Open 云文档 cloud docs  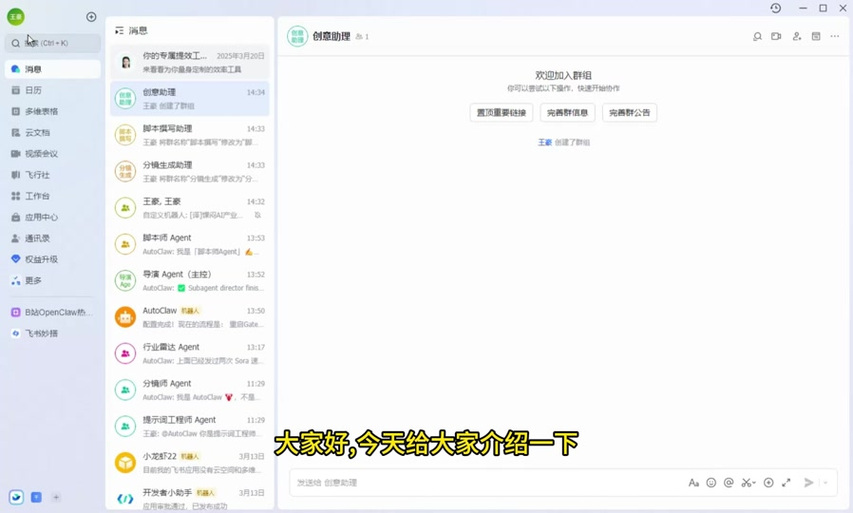click(53, 133)
